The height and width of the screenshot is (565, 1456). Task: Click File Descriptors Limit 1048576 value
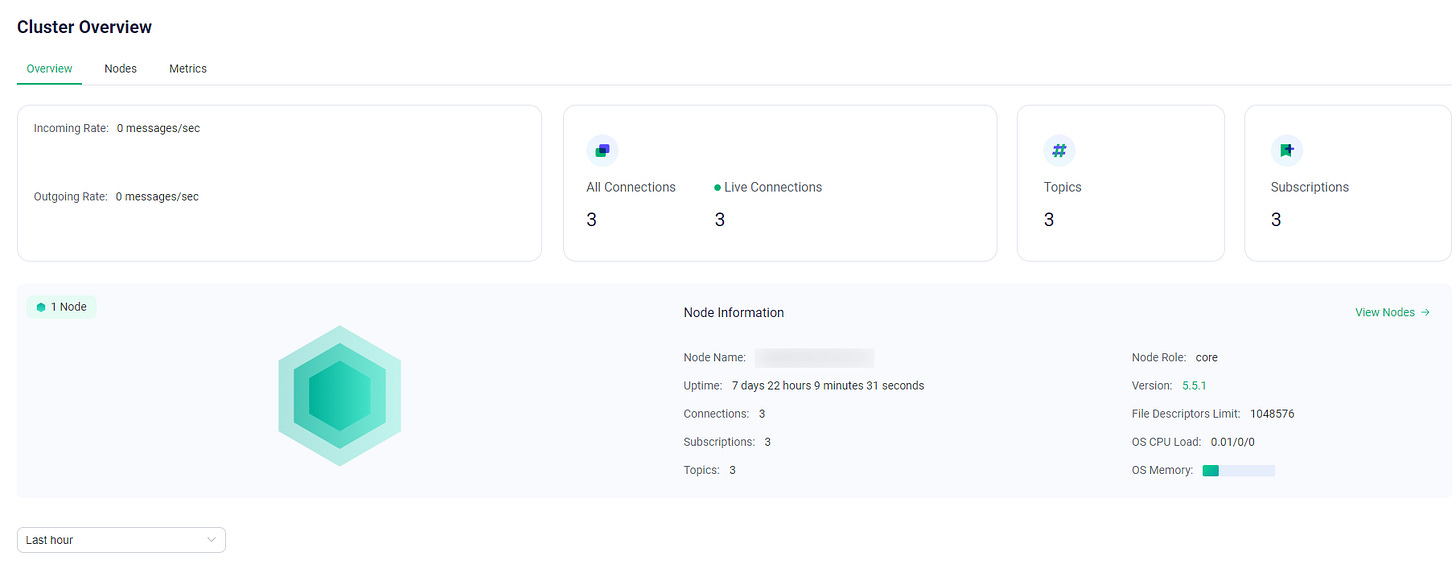[x=1272, y=413]
